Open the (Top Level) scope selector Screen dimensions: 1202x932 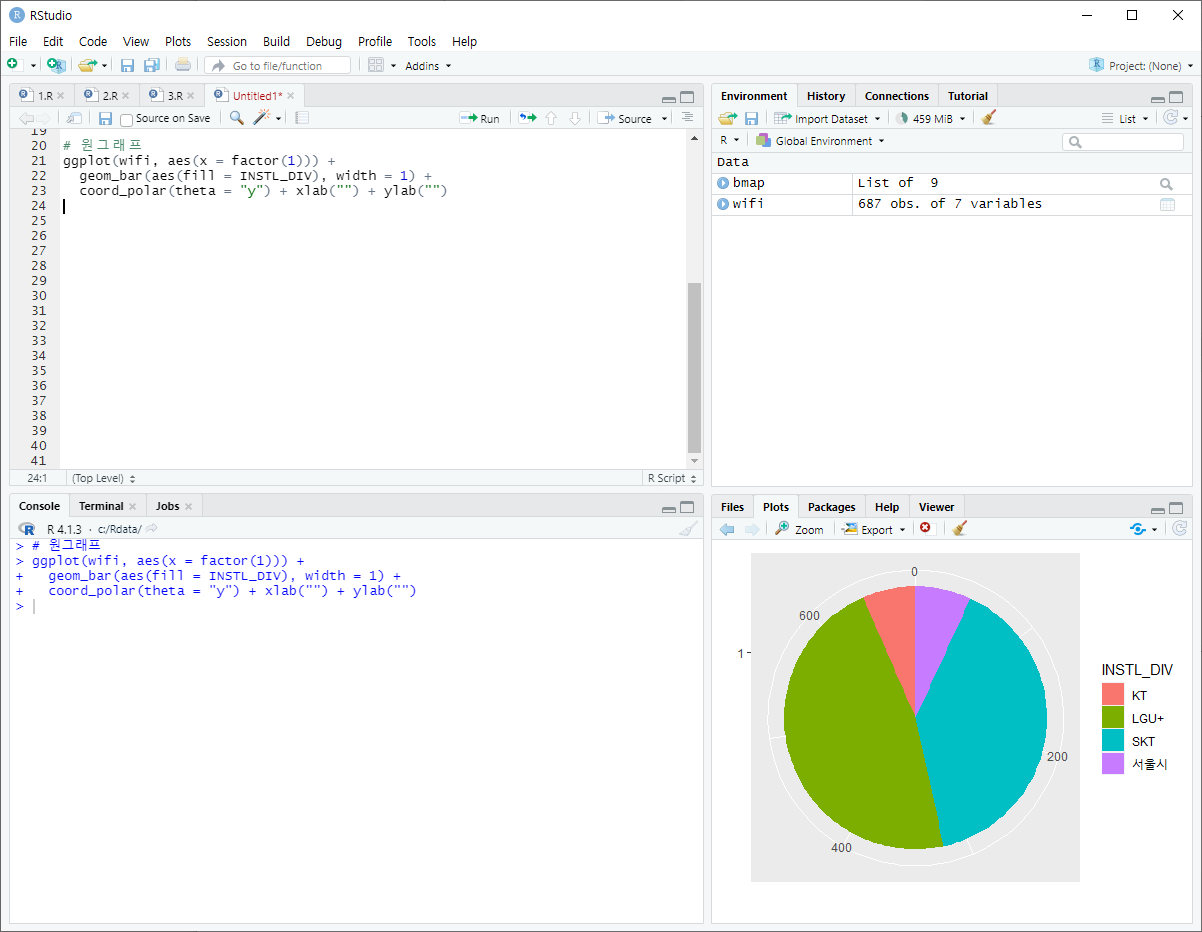click(x=103, y=478)
